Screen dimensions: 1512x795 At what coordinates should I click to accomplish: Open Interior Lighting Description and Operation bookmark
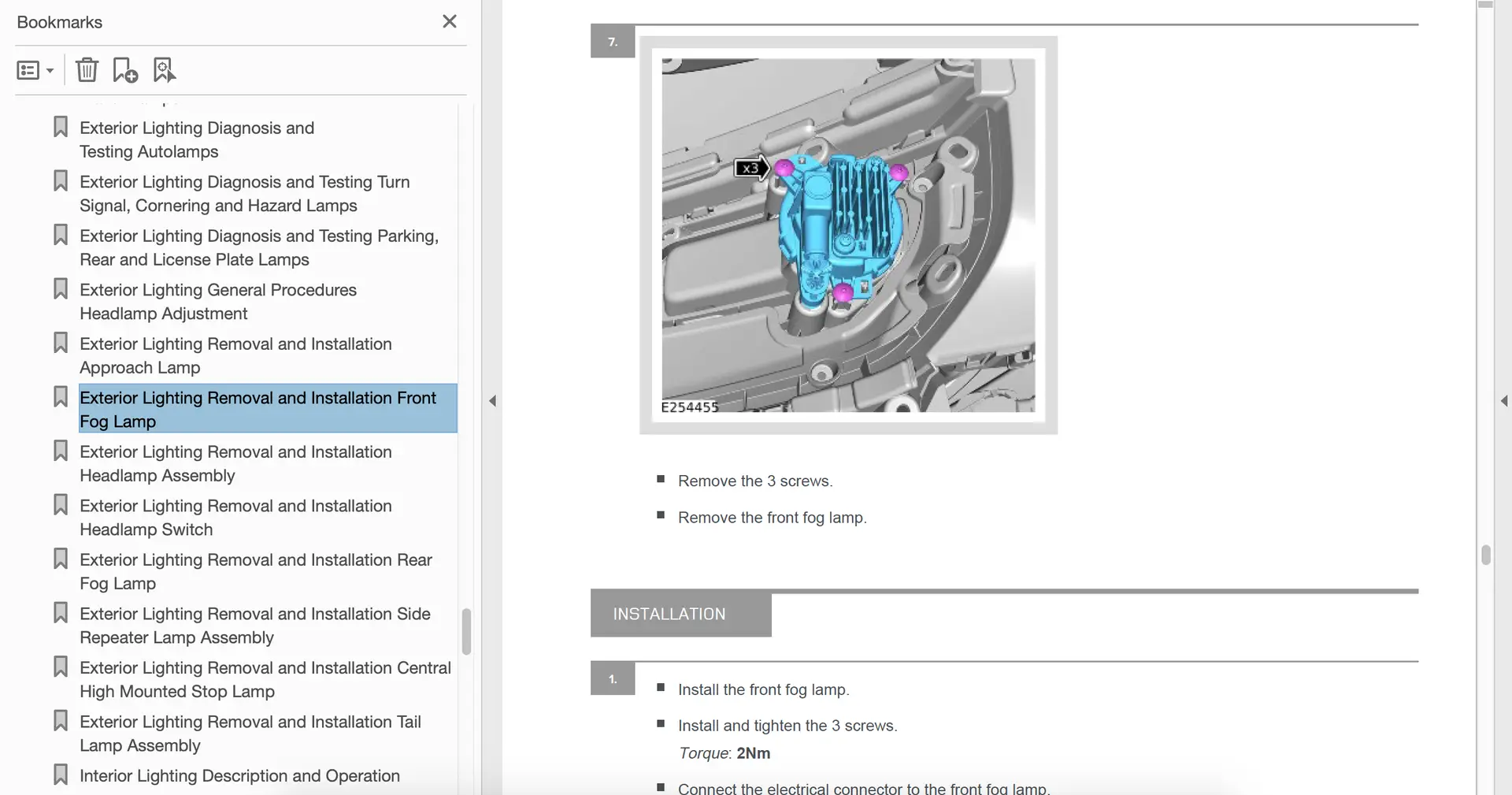pyautogui.click(x=239, y=775)
